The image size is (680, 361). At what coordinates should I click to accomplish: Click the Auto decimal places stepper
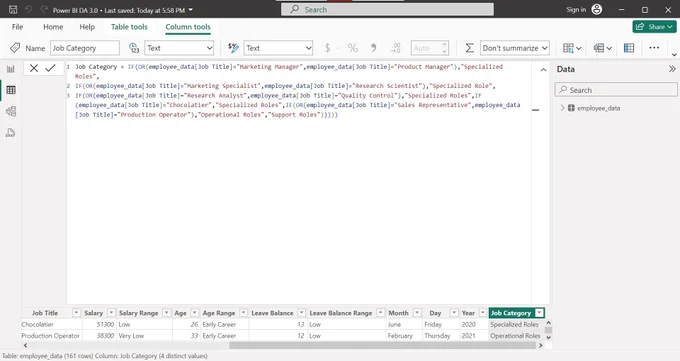click(445, 48)
